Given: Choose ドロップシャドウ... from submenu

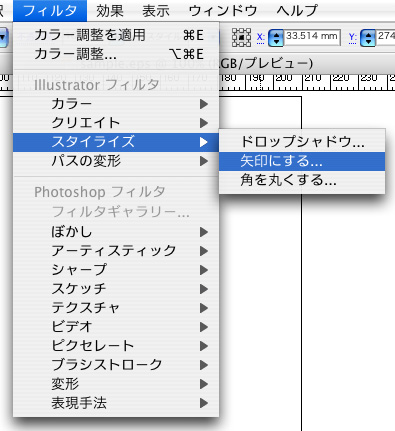Looking at the screenshot, I should tap(302, 142).
